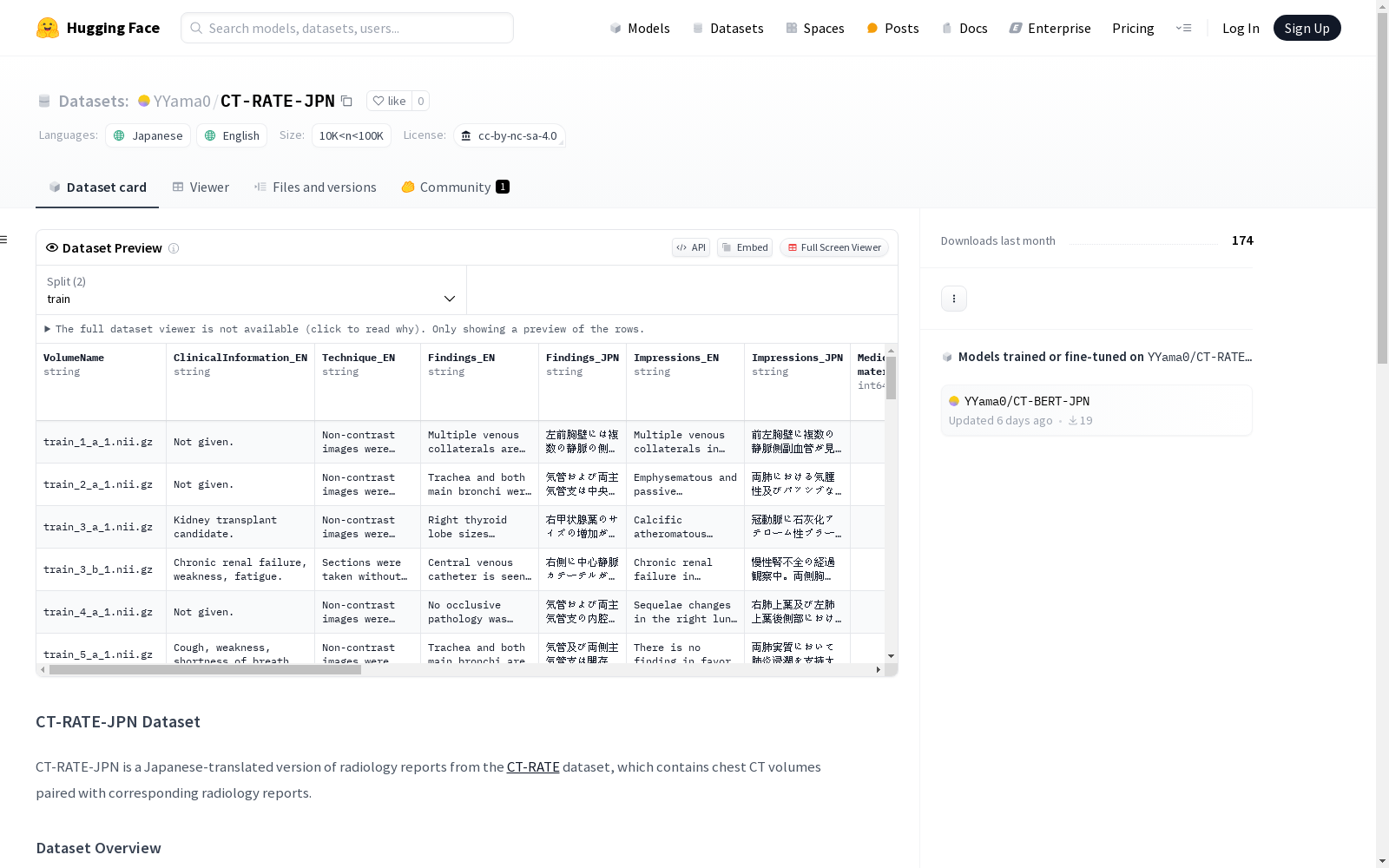Click the heart like button
This screenshot has width=1389, height=868.
(389, 101)
